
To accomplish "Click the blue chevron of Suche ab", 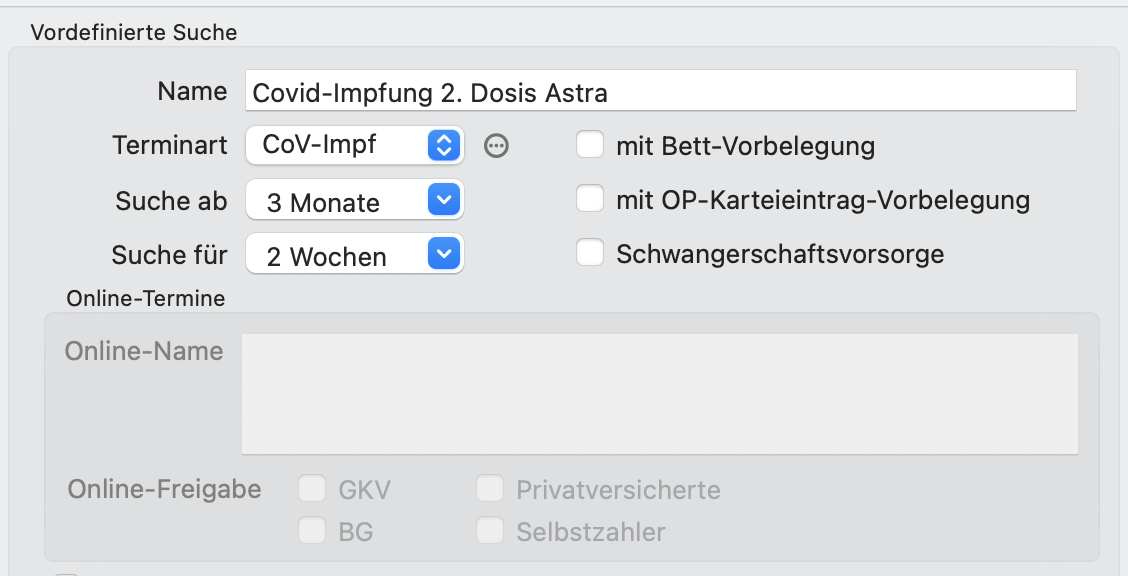I will (444, 199).
